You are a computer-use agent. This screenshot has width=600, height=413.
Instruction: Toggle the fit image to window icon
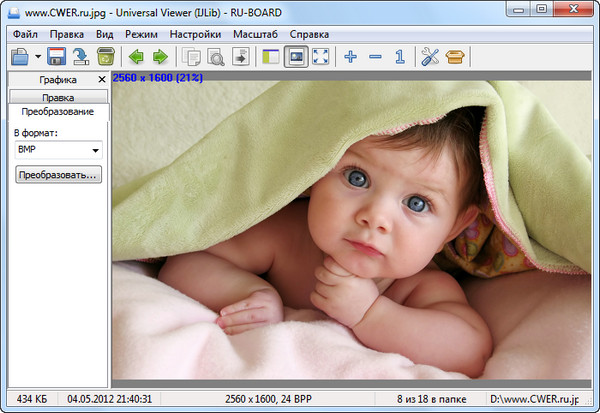(296, 57)
